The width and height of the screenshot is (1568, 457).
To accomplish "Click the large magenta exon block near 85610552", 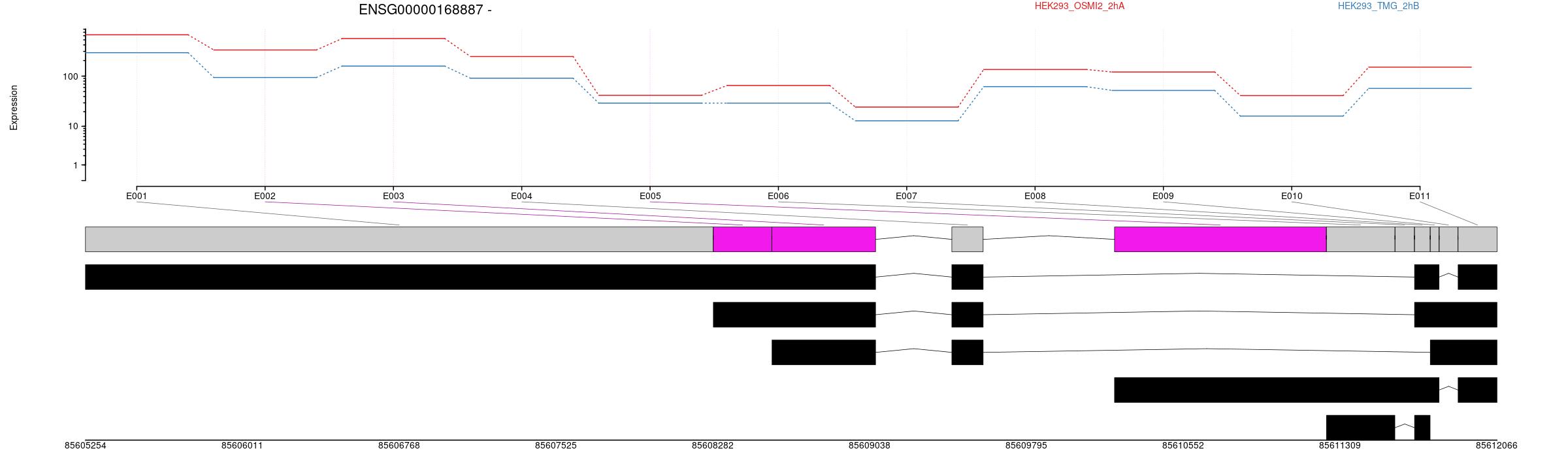I will click(1220, 239).
